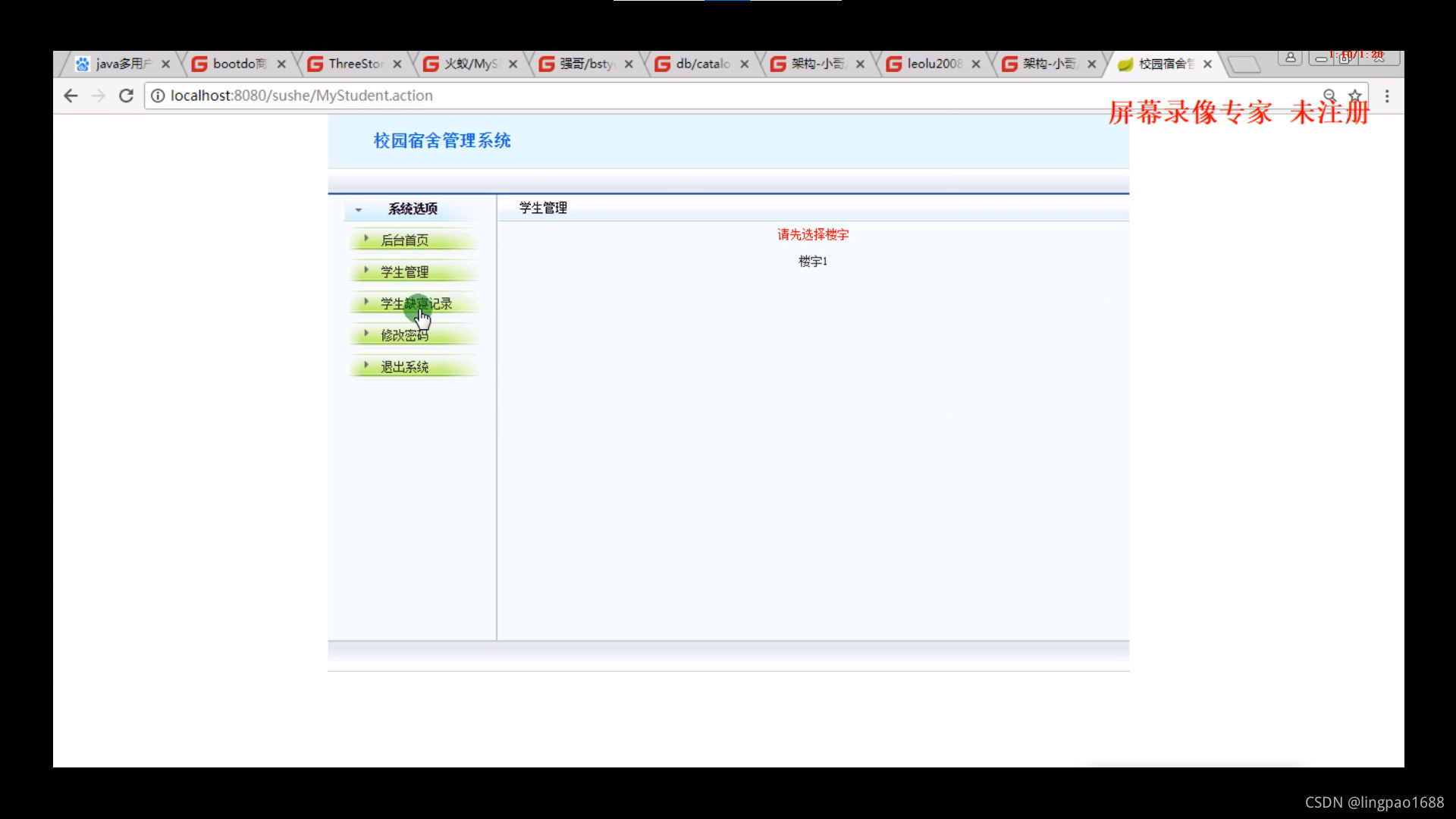Bookmark page with star icon
The width and height of the screenshot is (1456, 819).
click(x=1354, y=96)
